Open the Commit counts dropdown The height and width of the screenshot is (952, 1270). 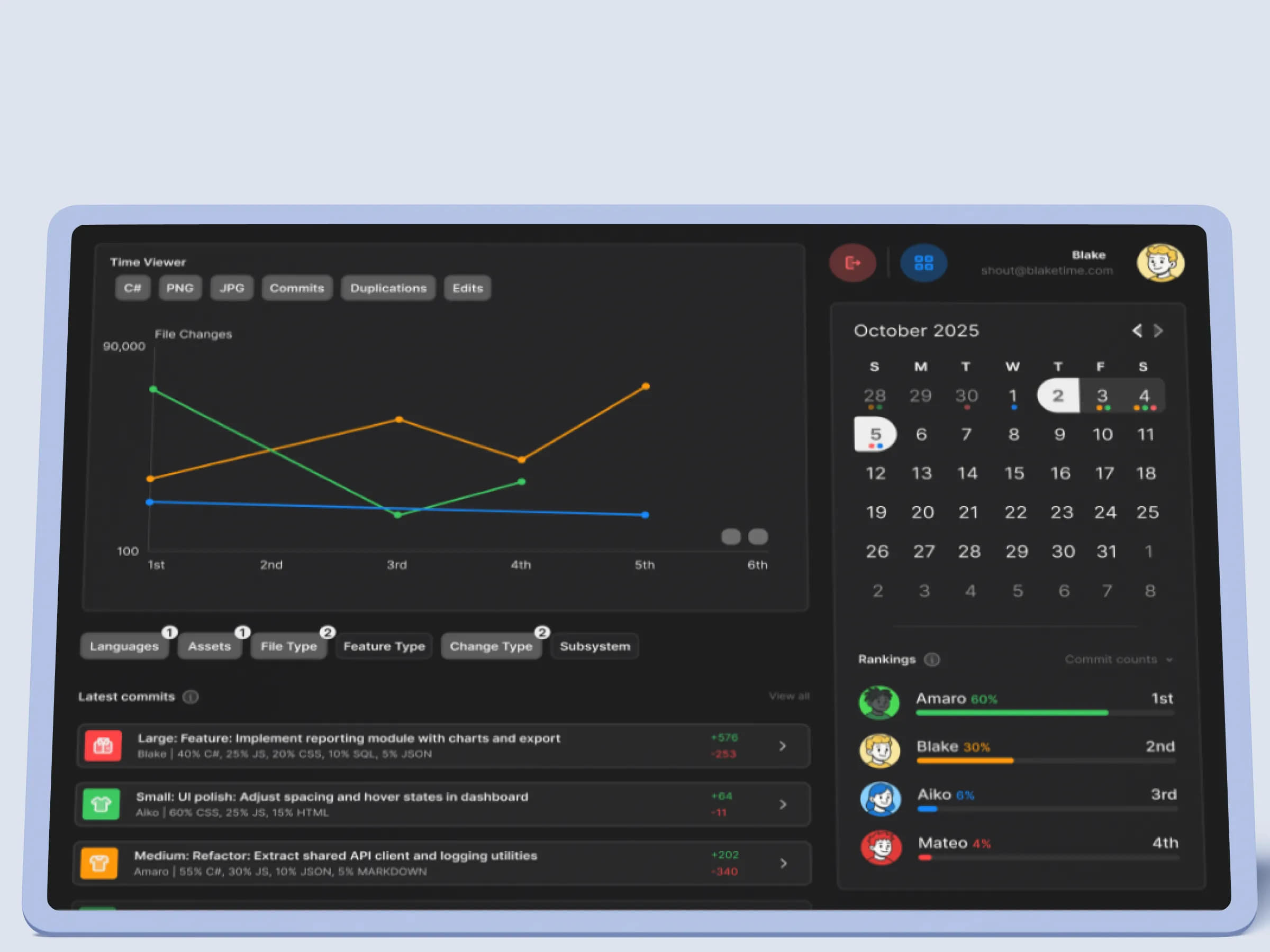point(1119,660)
